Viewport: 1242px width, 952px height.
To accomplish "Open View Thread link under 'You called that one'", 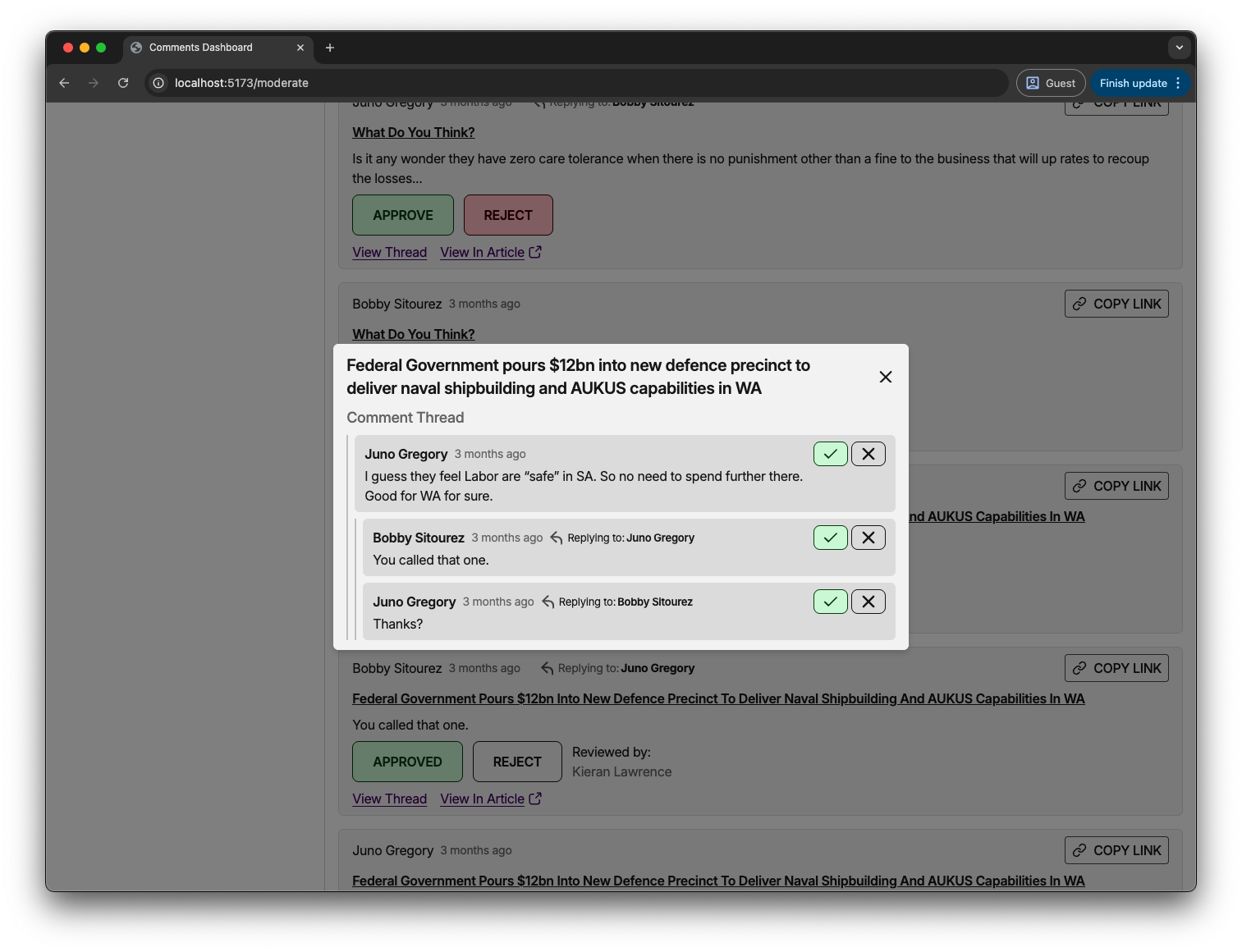I will (389, 799).
